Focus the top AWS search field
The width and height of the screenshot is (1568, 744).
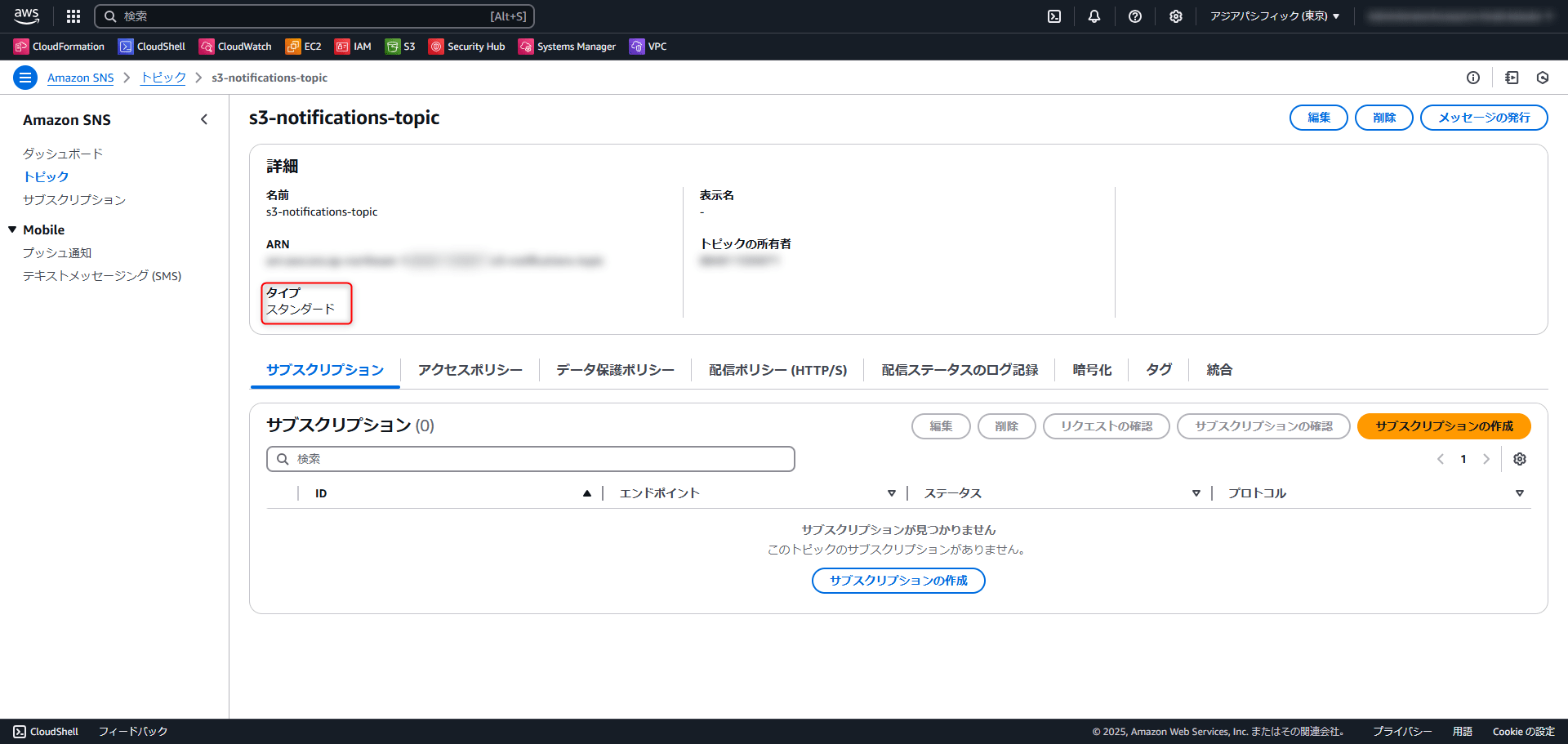(x=314, y=16)
